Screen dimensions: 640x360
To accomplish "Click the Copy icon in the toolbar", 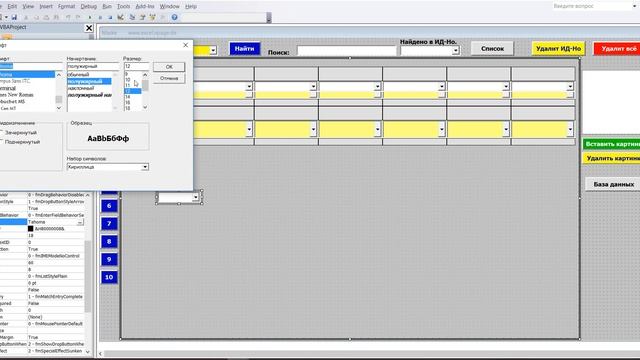I will click(36, 17).
